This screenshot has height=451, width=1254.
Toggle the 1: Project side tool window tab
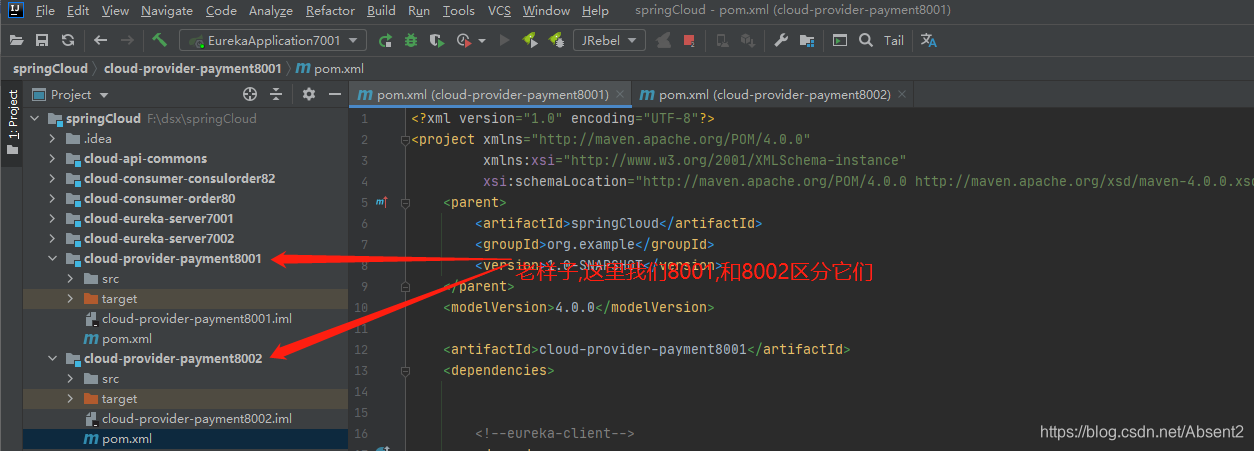[13, 122]
